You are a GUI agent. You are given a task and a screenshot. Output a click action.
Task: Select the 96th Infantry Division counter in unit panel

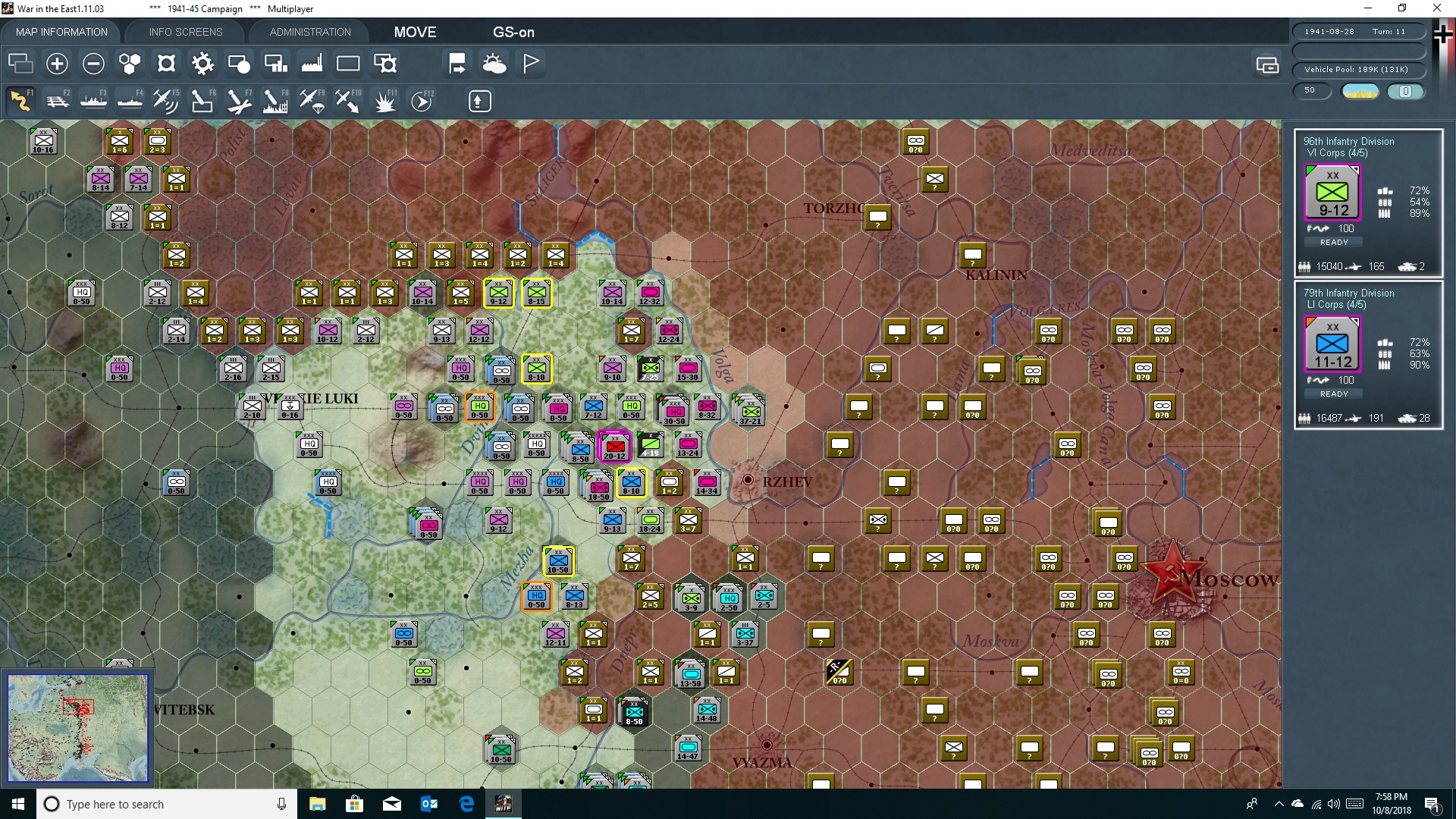[x=1332, y=193]
